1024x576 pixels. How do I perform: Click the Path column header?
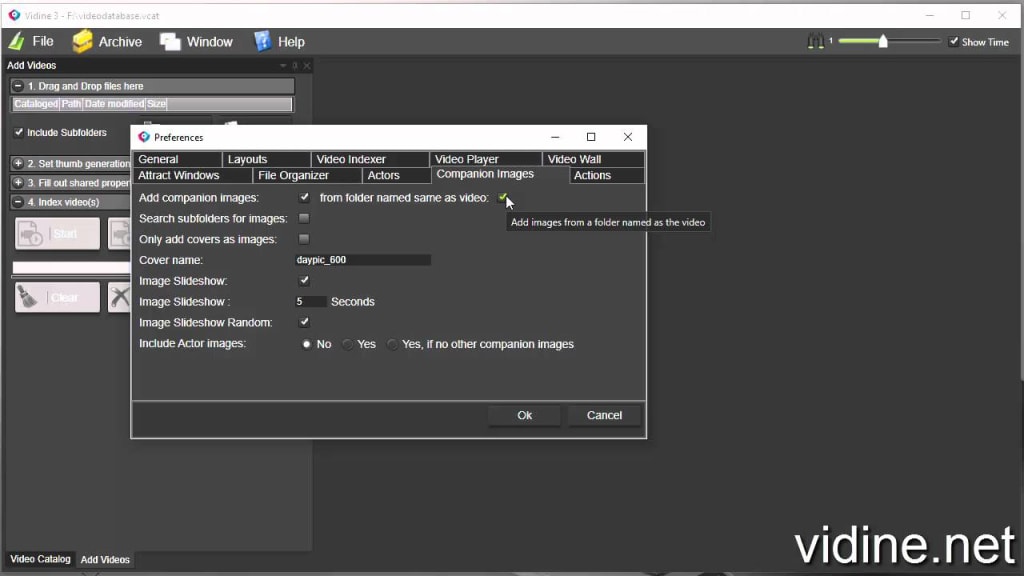click(71, 104)
